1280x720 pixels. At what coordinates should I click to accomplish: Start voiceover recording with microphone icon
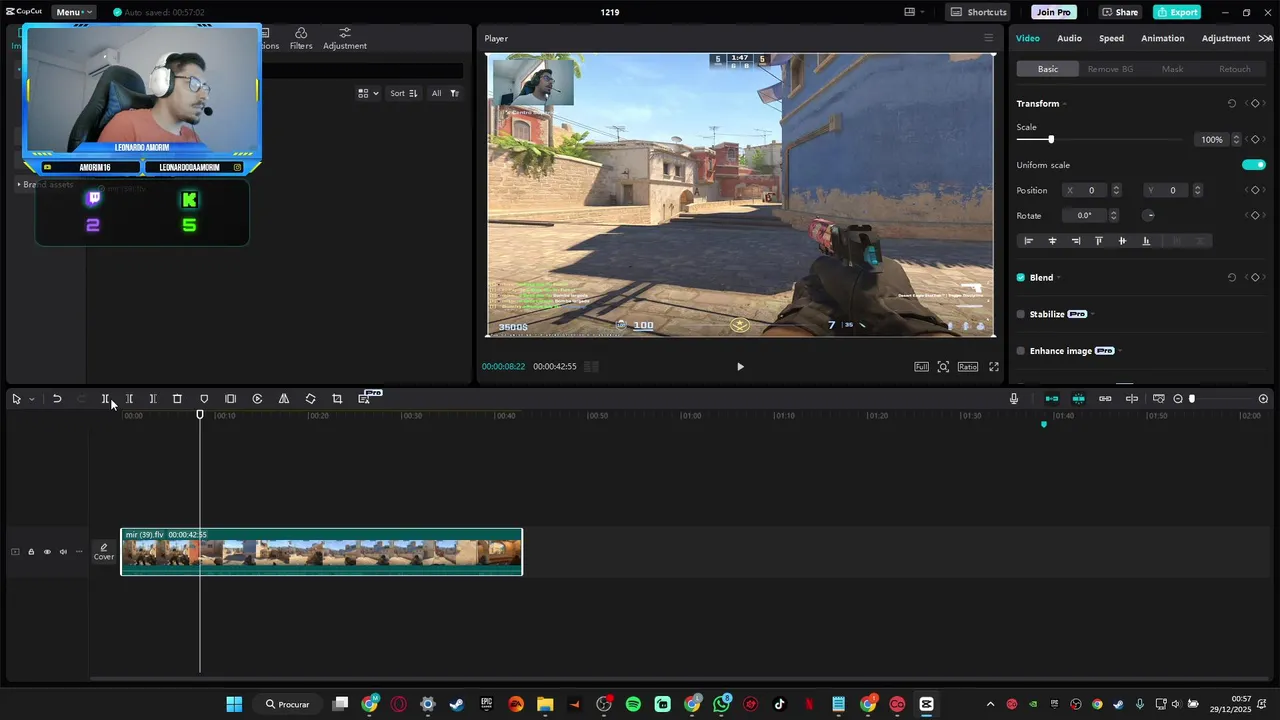[1014, 399]
